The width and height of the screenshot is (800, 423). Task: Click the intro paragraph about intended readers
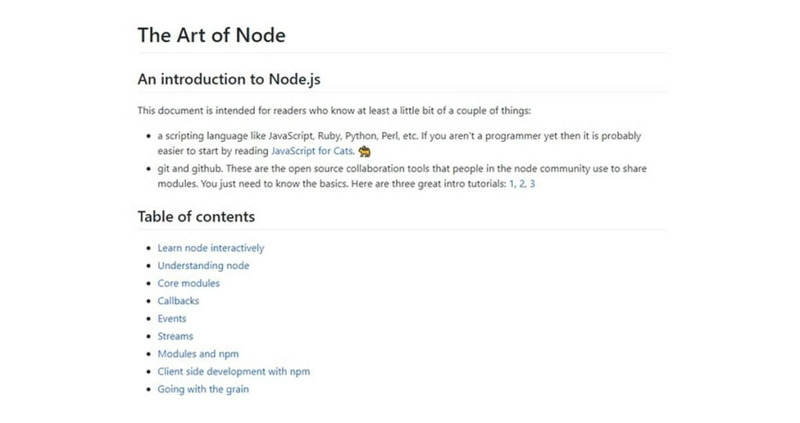334,111
